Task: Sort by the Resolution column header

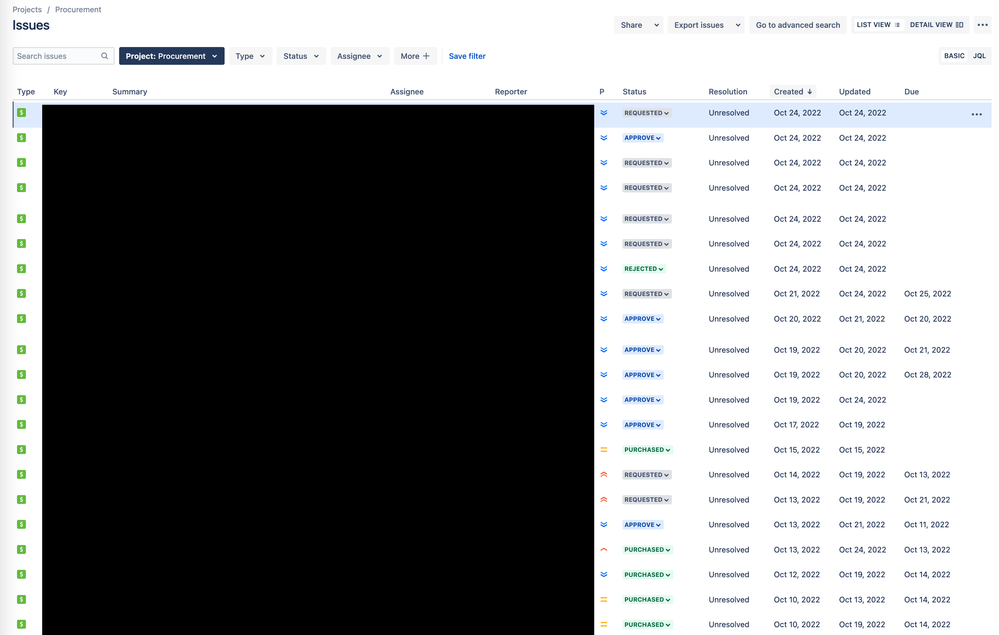Action: 728,92
